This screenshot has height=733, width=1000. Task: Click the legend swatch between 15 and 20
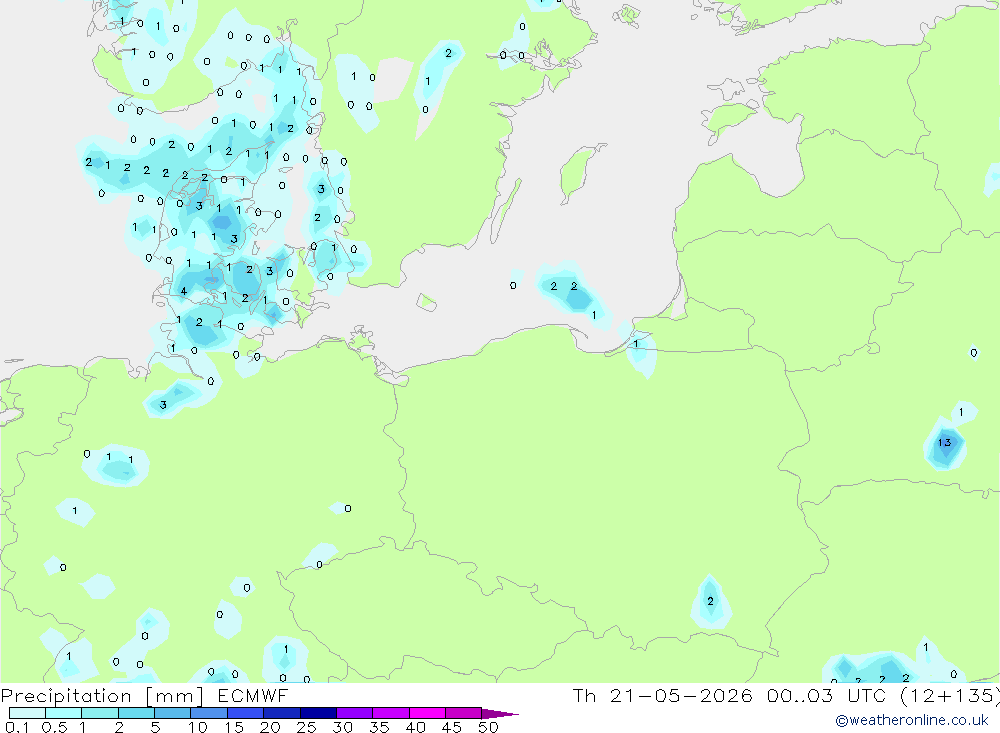coord(246,713)
